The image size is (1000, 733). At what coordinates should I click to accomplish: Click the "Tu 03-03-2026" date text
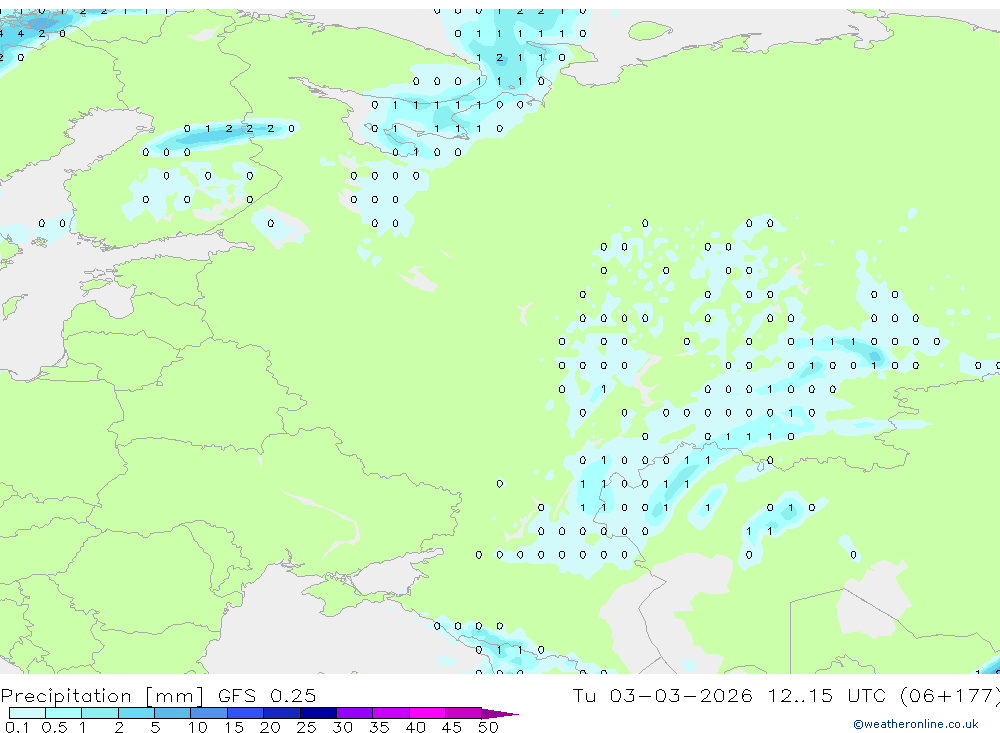662,695
